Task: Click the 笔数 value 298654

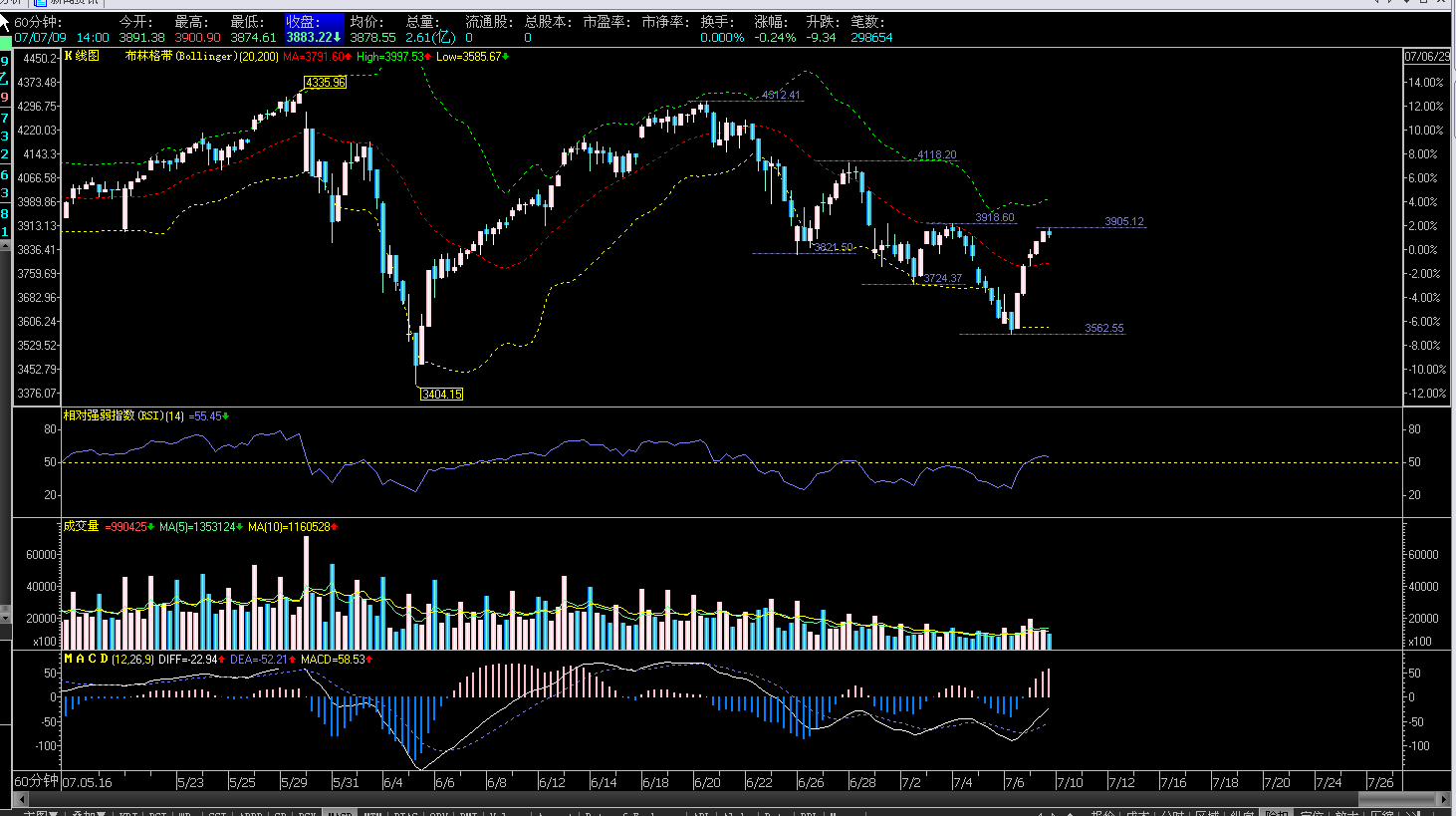Action: pos(871,38)
